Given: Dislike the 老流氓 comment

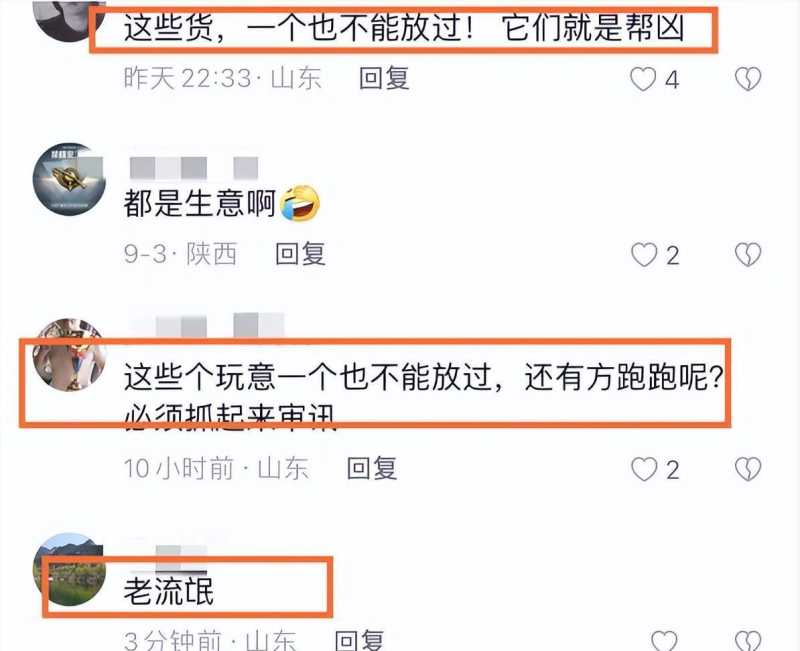Looking at the screenshot, I should pyautogui.click(x=748, y=641).
